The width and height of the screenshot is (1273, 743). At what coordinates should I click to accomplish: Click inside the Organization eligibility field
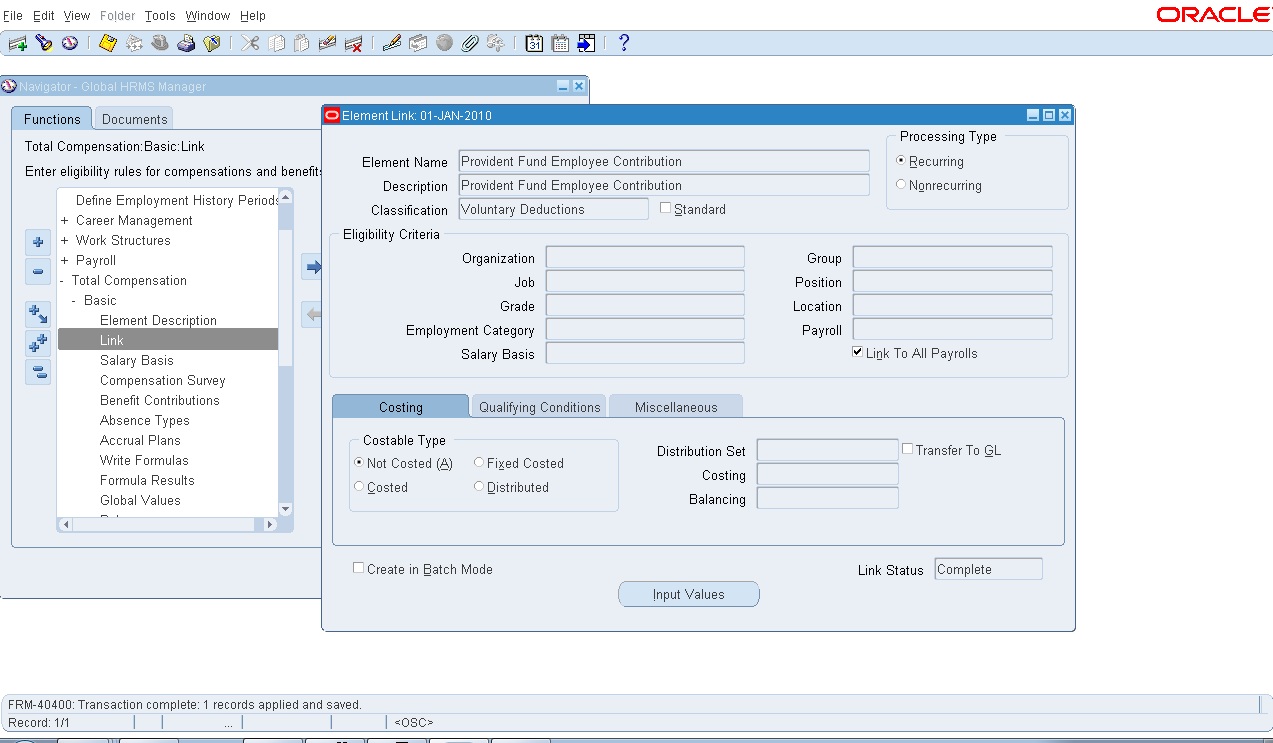(x=644, y=257)
